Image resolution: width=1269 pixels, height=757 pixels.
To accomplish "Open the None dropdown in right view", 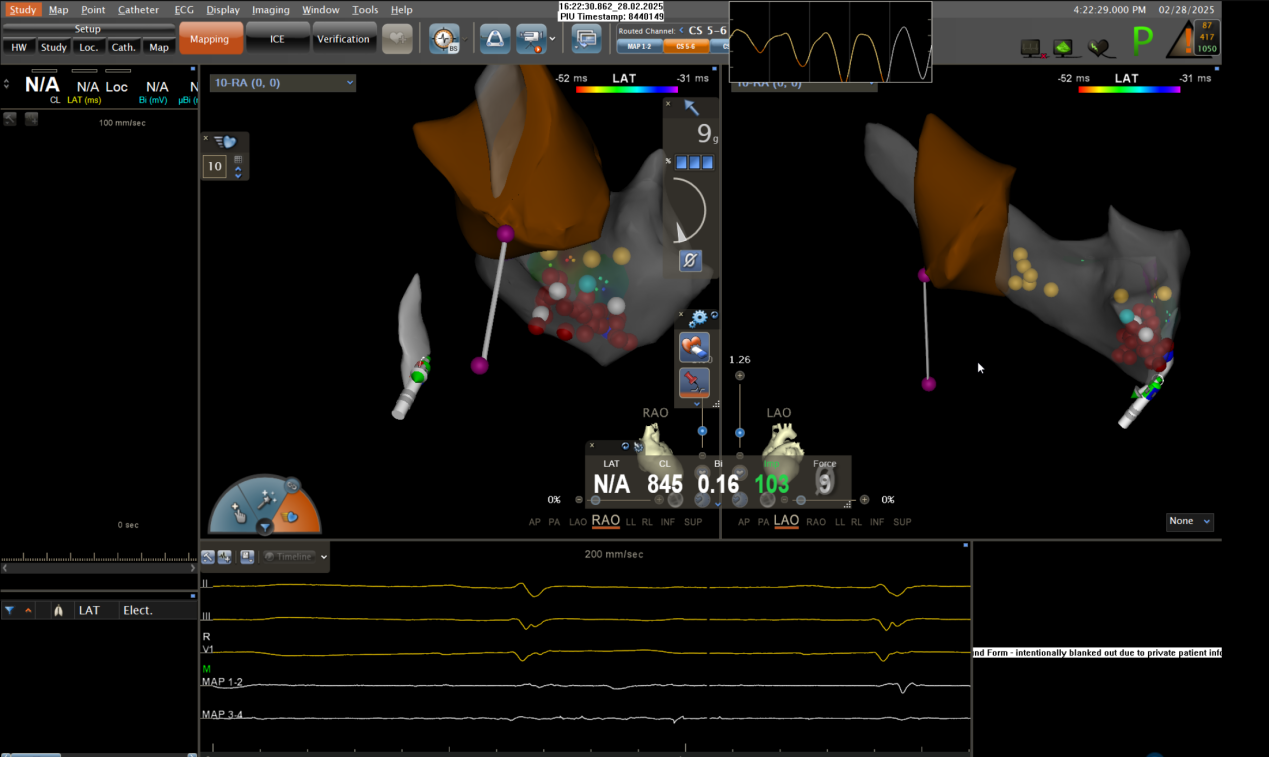I will point(1190,521).
